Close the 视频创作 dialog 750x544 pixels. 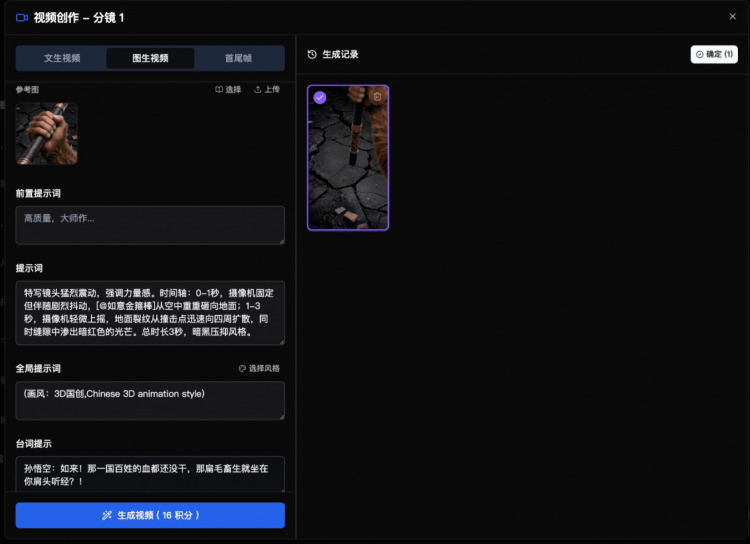pos(732,17)
